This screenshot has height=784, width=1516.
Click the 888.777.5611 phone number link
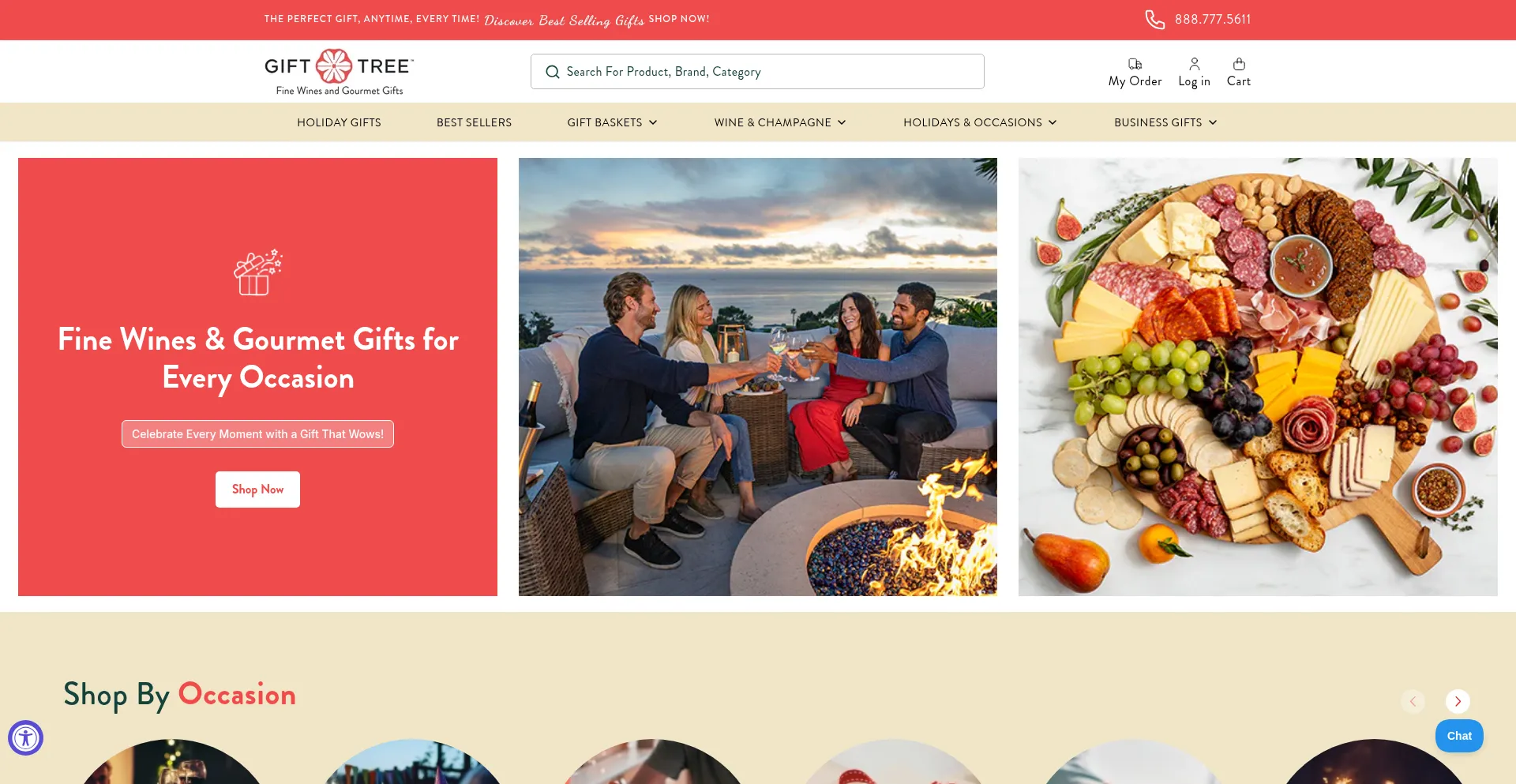tap(1213, 20)
